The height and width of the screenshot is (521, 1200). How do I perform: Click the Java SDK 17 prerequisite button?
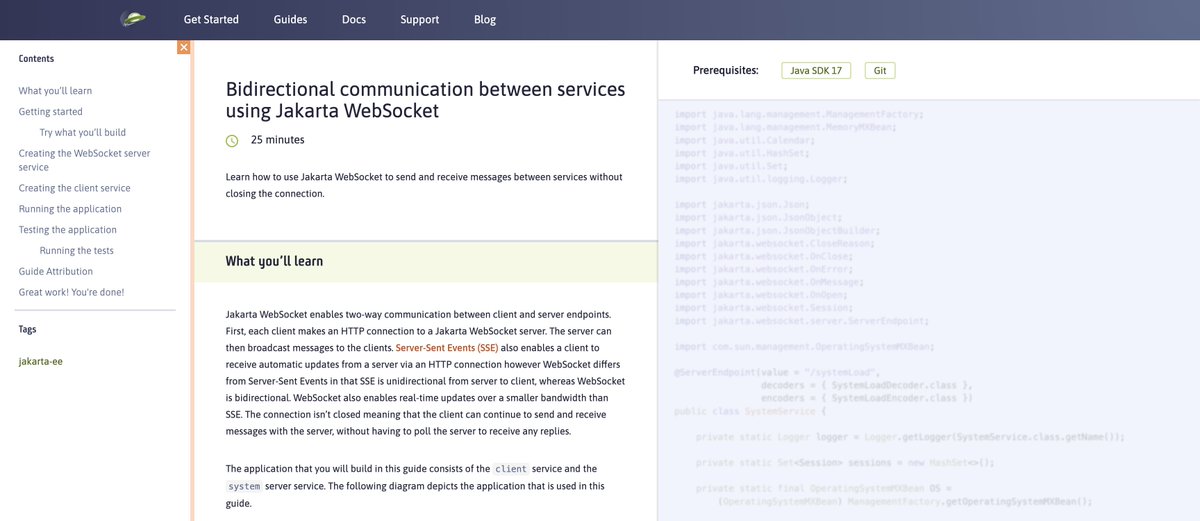tap(817, 71)
